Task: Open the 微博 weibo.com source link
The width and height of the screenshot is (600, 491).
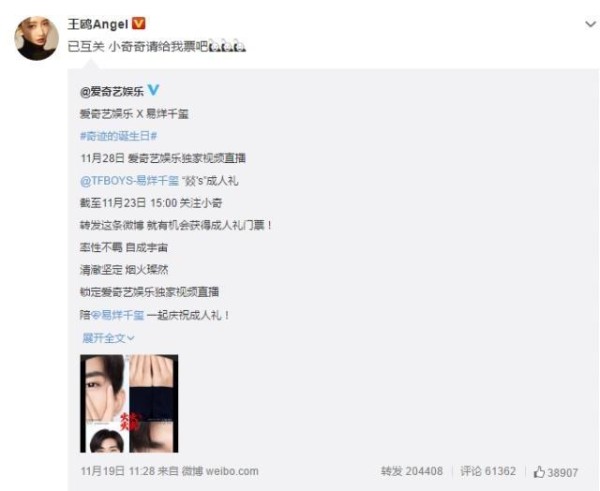Action: 220,471
